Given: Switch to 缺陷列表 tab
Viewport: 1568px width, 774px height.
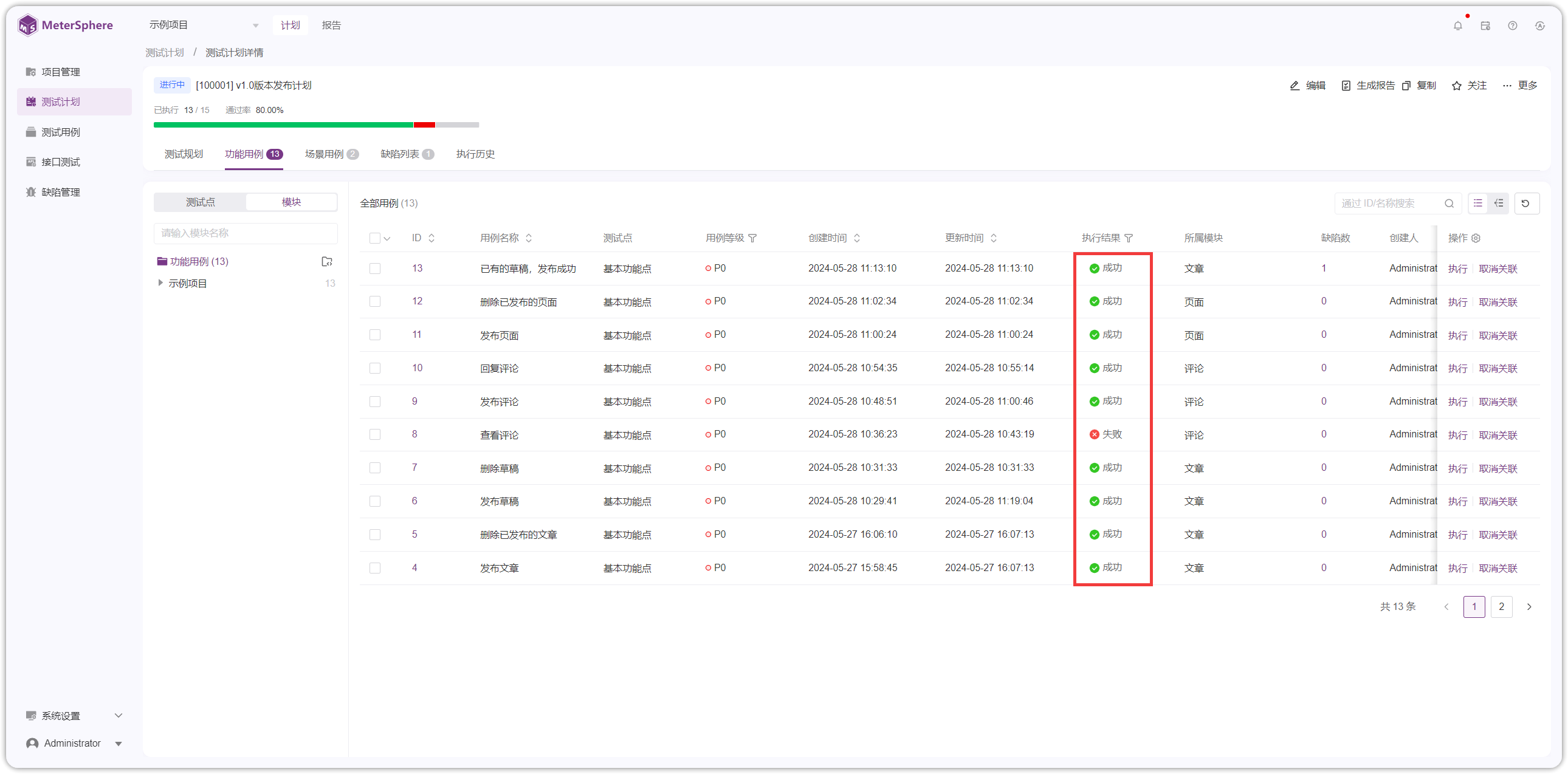Looking at the screenshot, I should (407, 154).
